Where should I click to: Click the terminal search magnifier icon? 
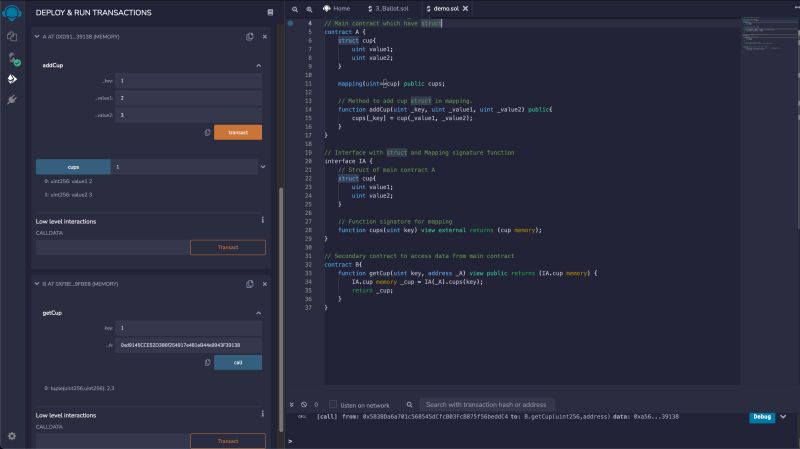pos(409,405)
